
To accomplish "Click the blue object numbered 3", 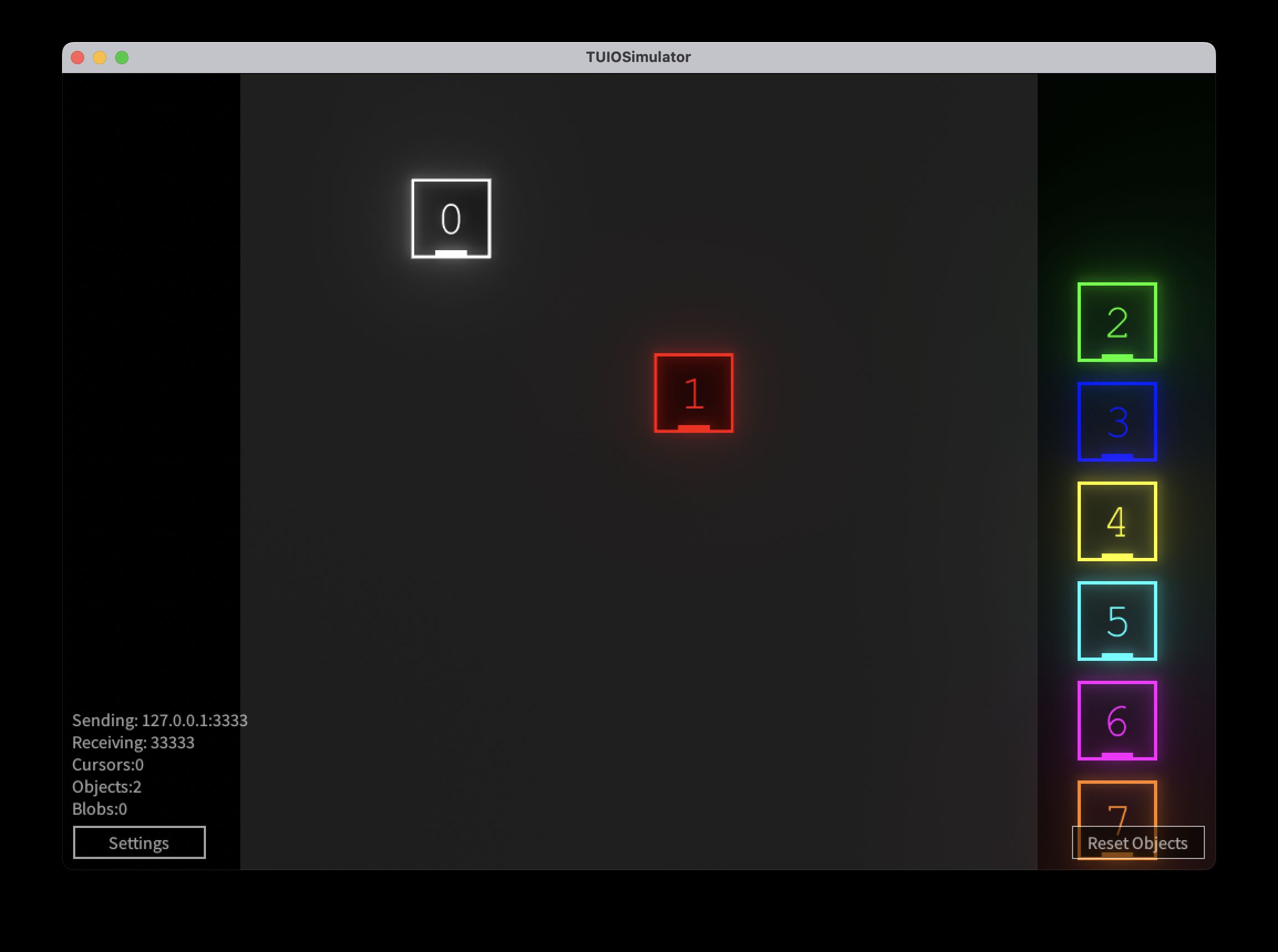I will click(1117, 421).
